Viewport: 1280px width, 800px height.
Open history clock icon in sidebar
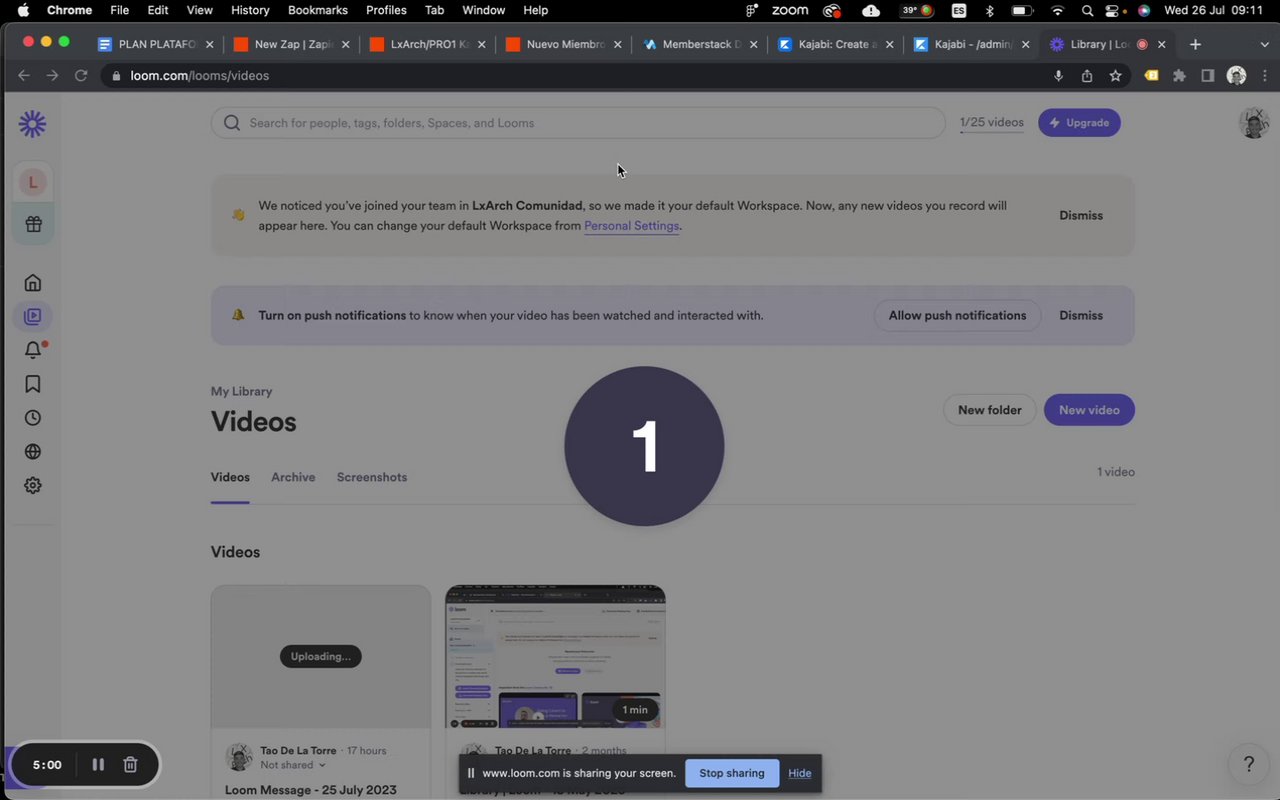click(x=33, y=418)
